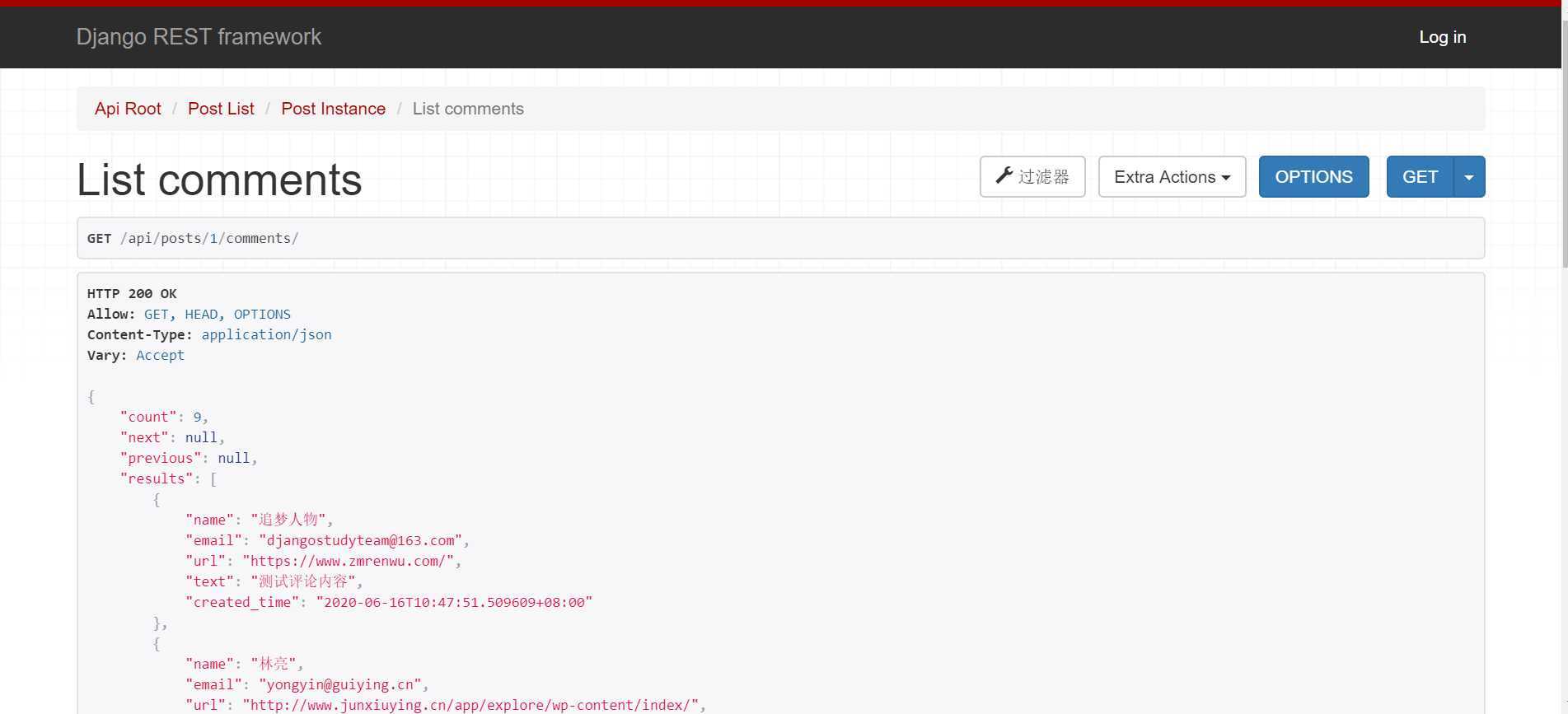Click the Log in link
Viewport: 1568px width, 714px height.
tap(1442, 37)
